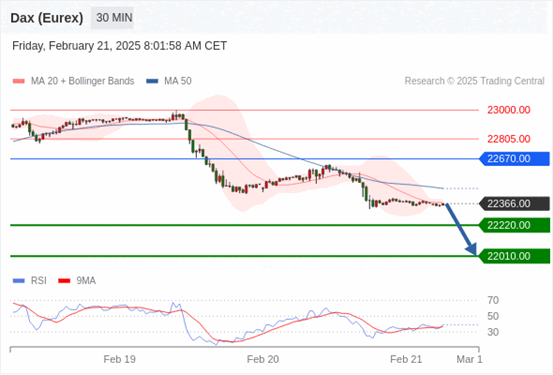Viewport: 553px width, 375px height.
Task: Select the green 22220.00 support price tag
Action: (x=515, y=225)
